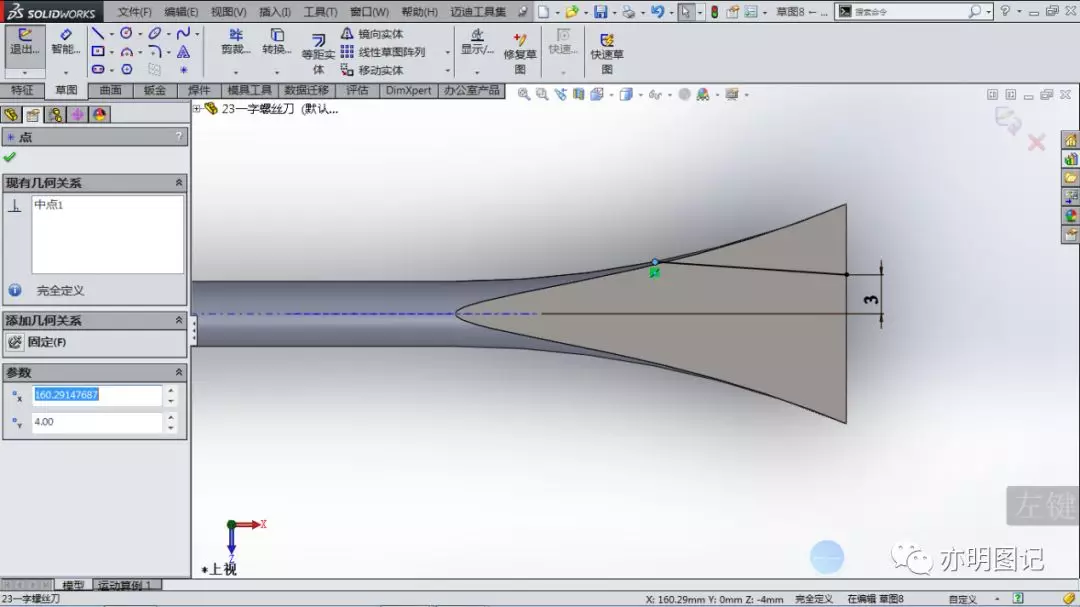Open the Insert menu
1080x607 pixels.
[x=274, y=12]
